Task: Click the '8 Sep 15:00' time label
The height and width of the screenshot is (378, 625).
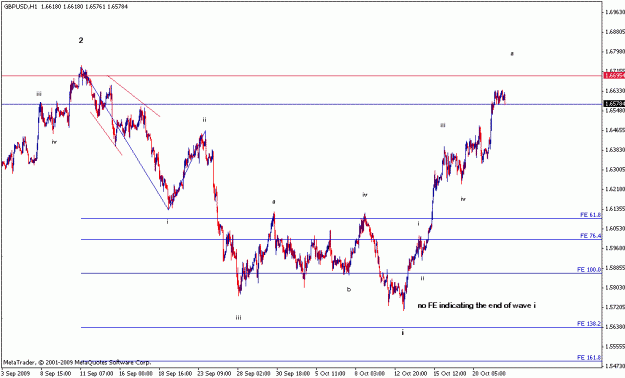Action: click(x=55, y=374)
